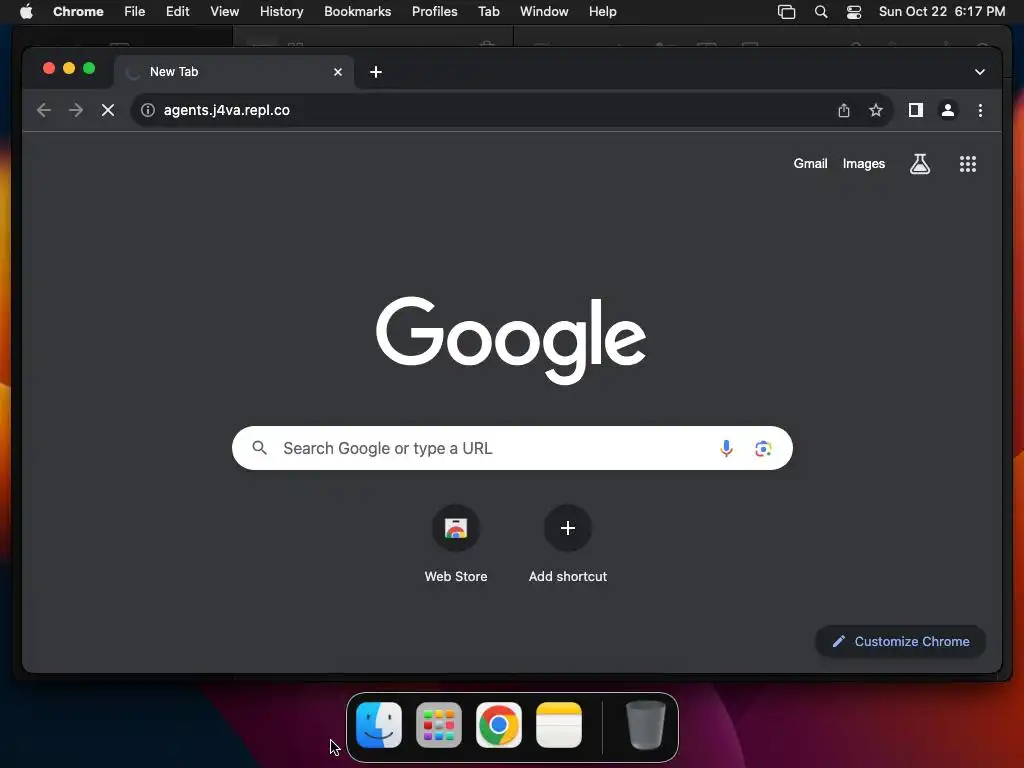Open Control Center in menu bar
This screenshot has height=768, width=1024.
pos(854,12)
